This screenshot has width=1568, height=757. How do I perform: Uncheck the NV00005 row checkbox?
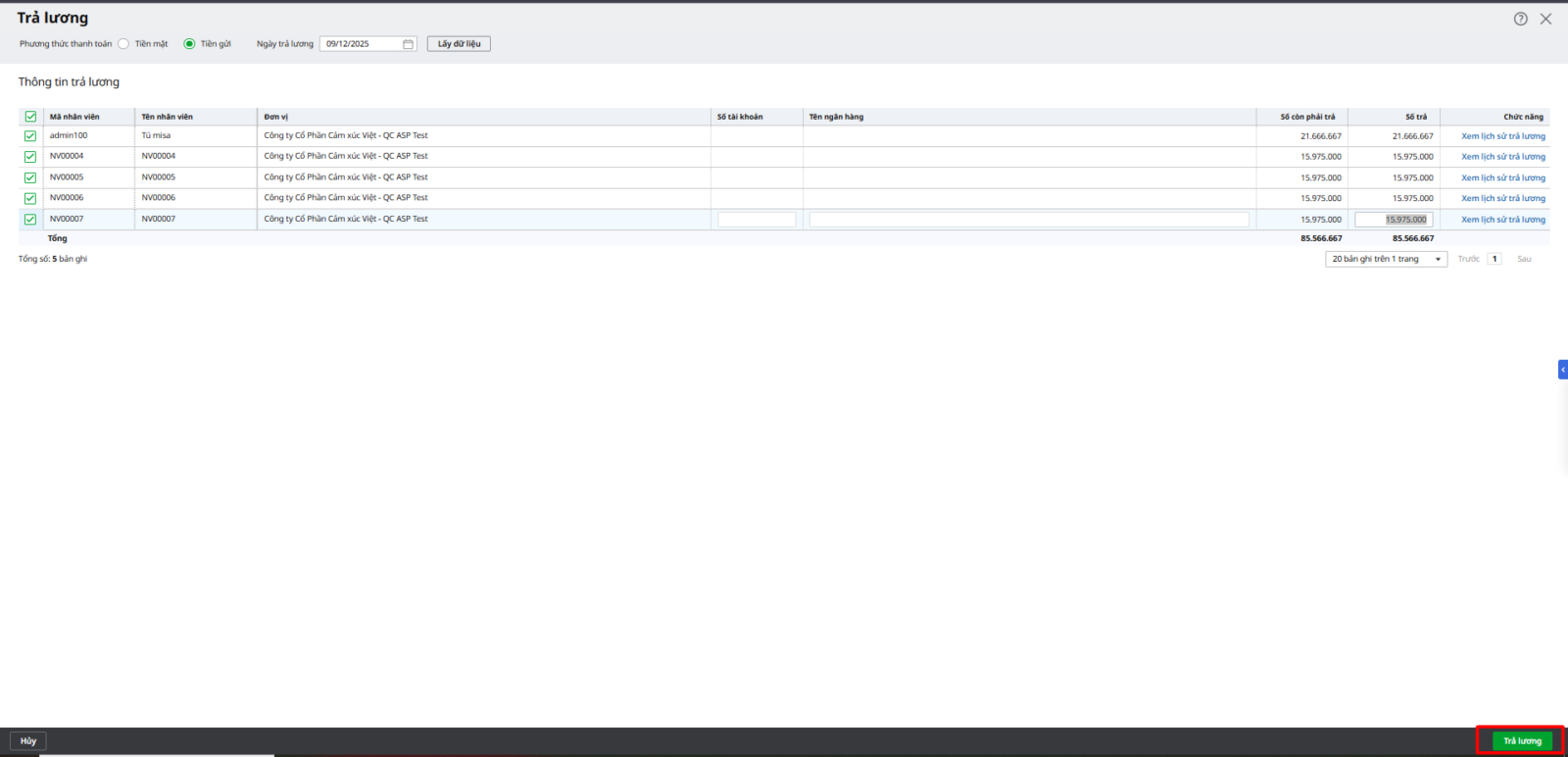click(30, 177)
